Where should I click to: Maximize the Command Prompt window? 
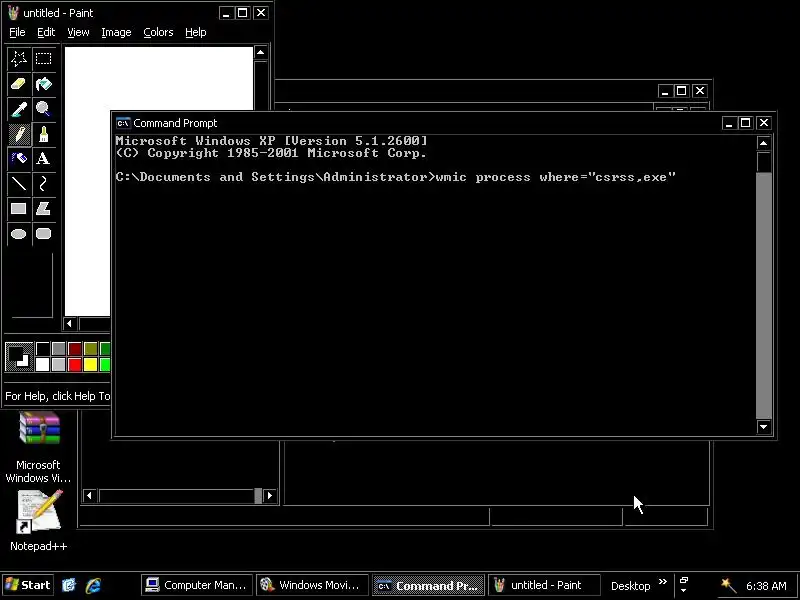745,123
